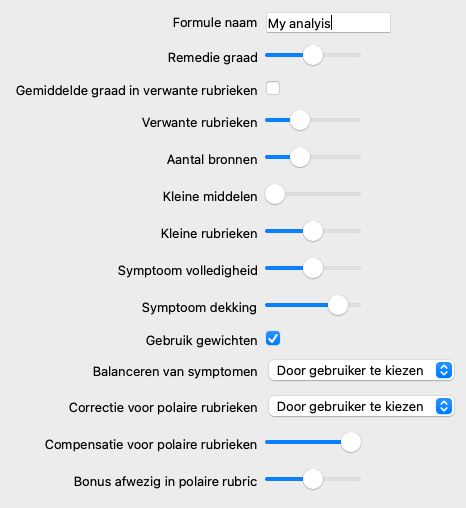This screenshot has width=466, height=508.
Task: Click the Gebruik gewichten label
Action: [x=202, y=341]
